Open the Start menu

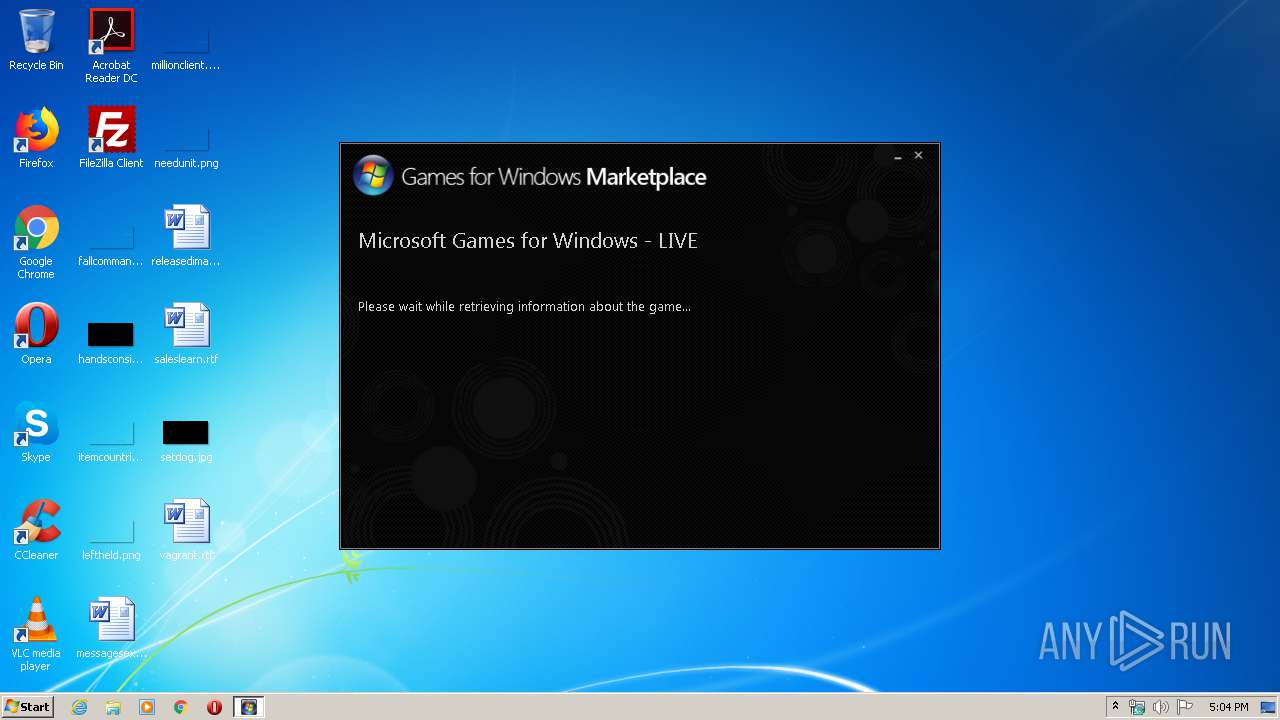27,707
